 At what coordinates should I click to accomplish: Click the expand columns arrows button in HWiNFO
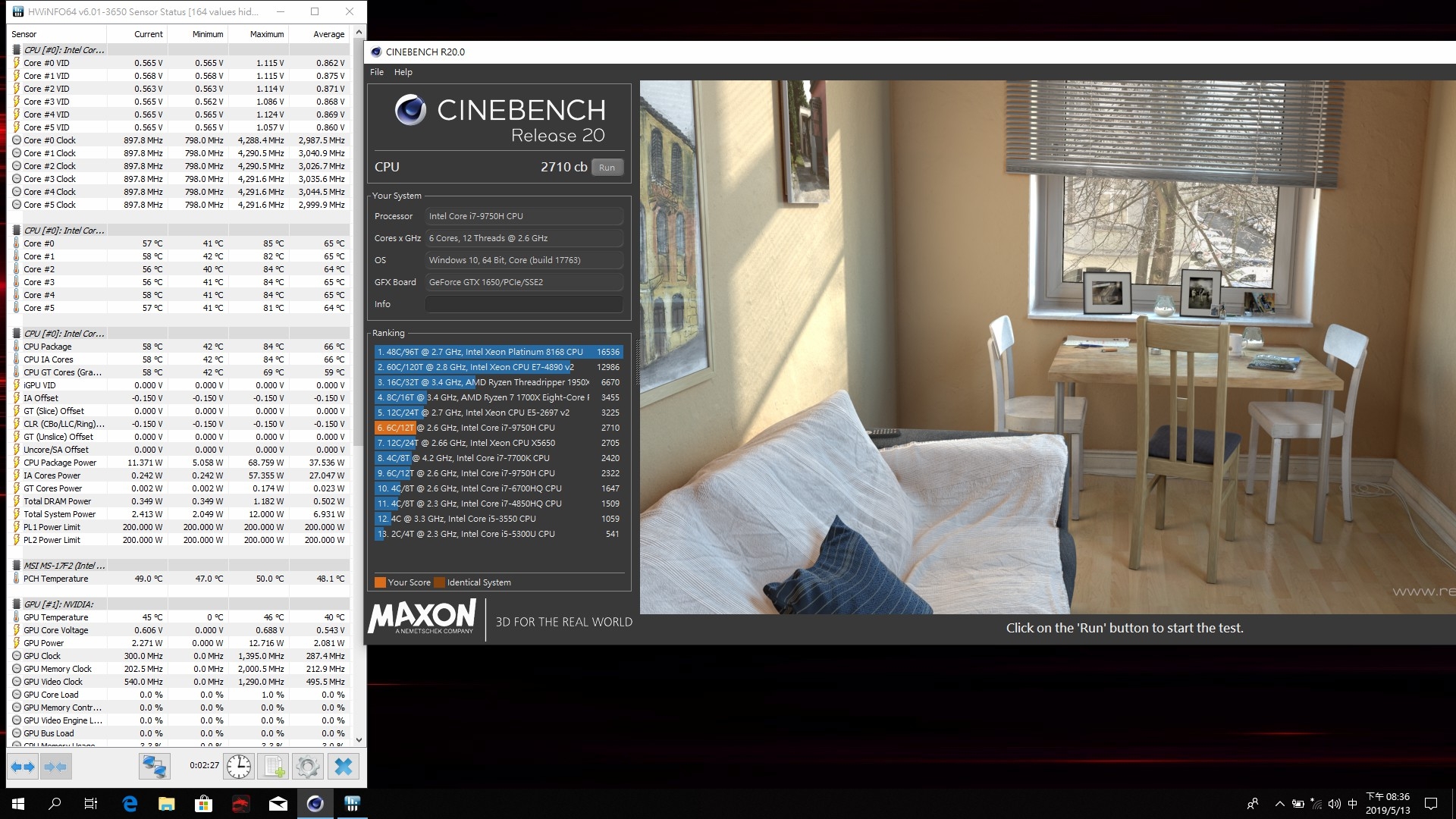pyautogui.click(x=23, y=767)
